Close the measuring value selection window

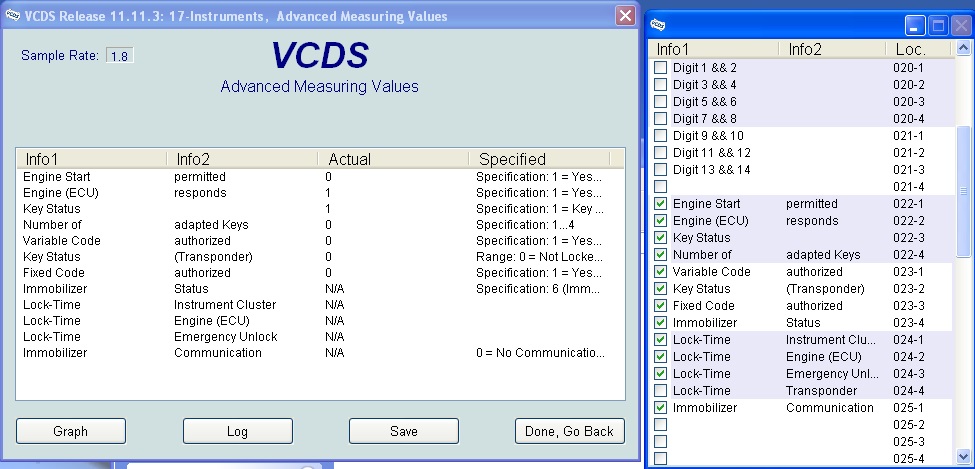[x=962, y=26]
